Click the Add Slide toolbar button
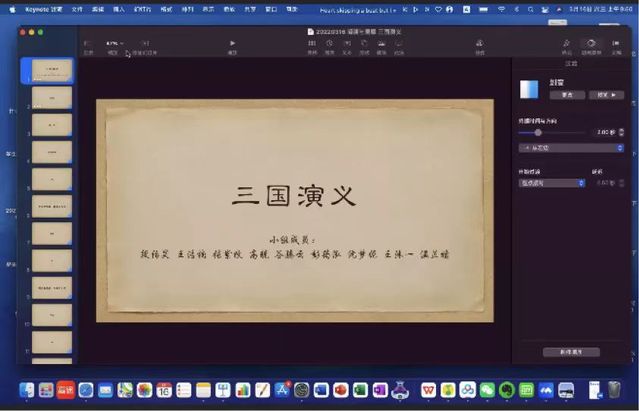 click(x=144, y=45)
